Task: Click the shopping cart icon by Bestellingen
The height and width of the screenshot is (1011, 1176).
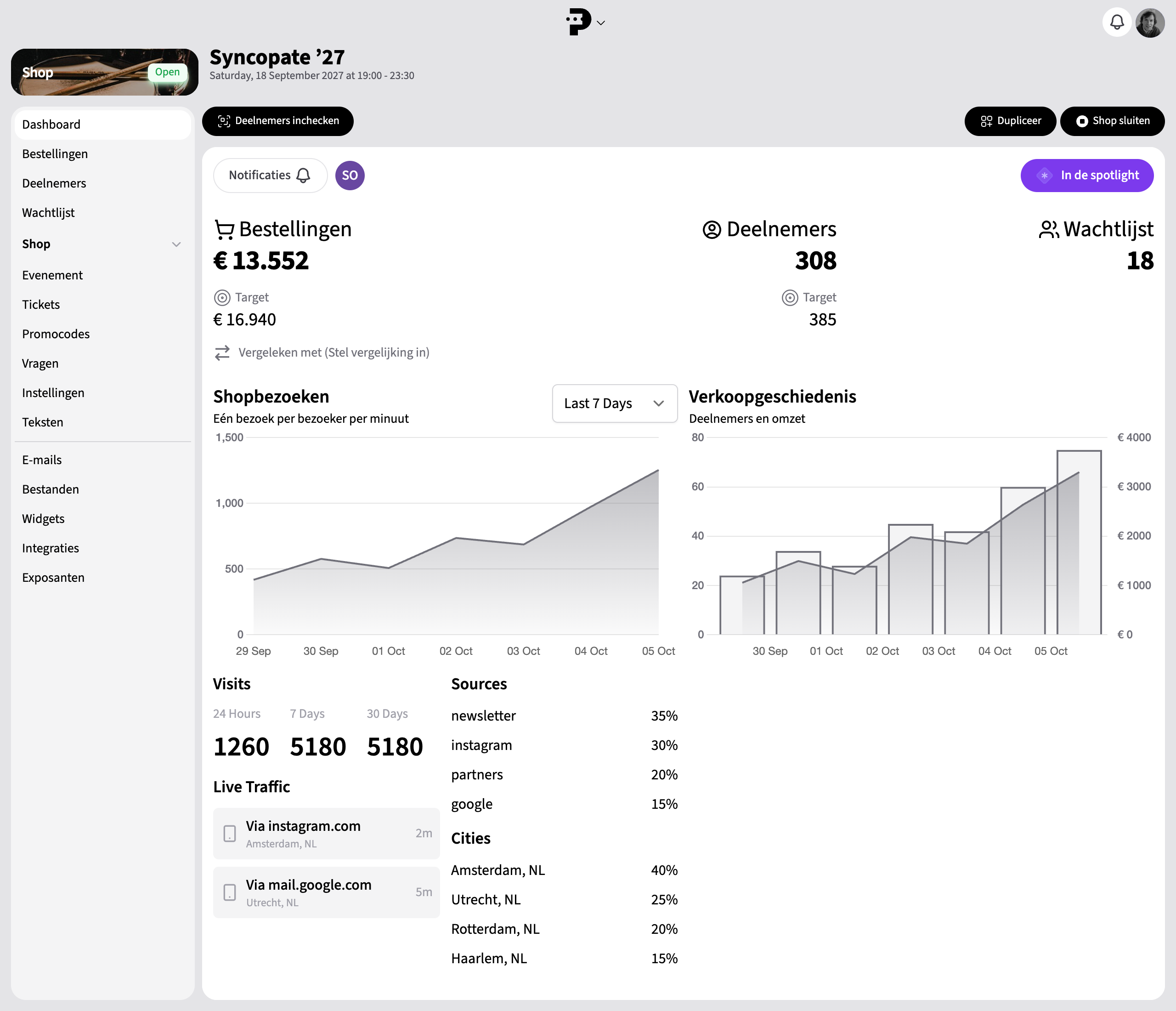Action: (x=224, y=229)
